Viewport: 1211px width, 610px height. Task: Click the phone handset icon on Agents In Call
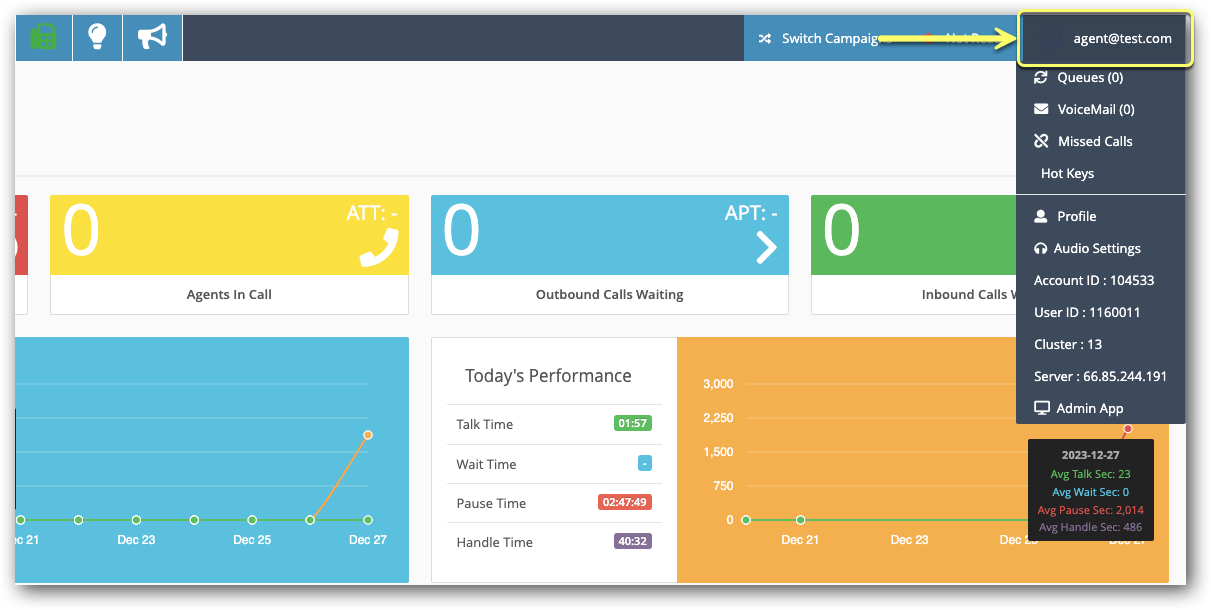click(379, 247)
